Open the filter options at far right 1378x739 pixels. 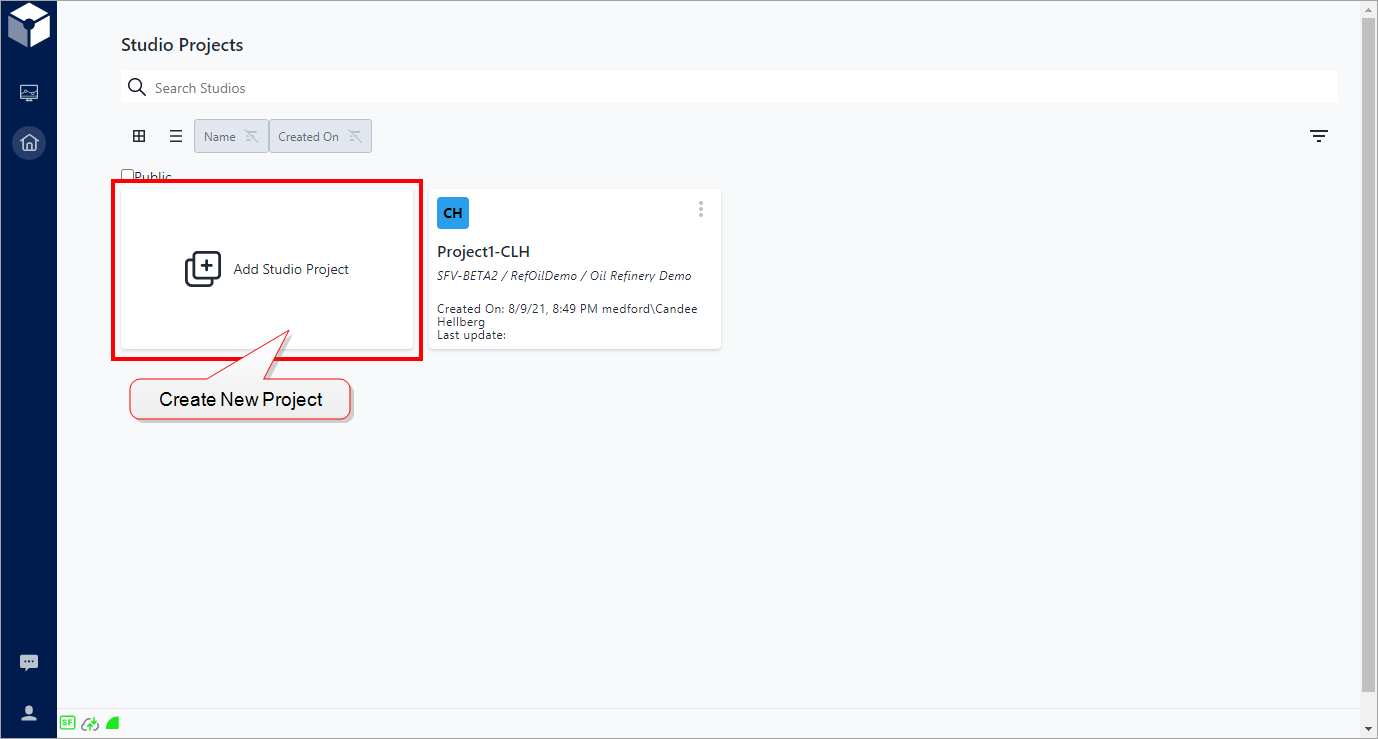pyautogui.click(x=1319, y=137)
